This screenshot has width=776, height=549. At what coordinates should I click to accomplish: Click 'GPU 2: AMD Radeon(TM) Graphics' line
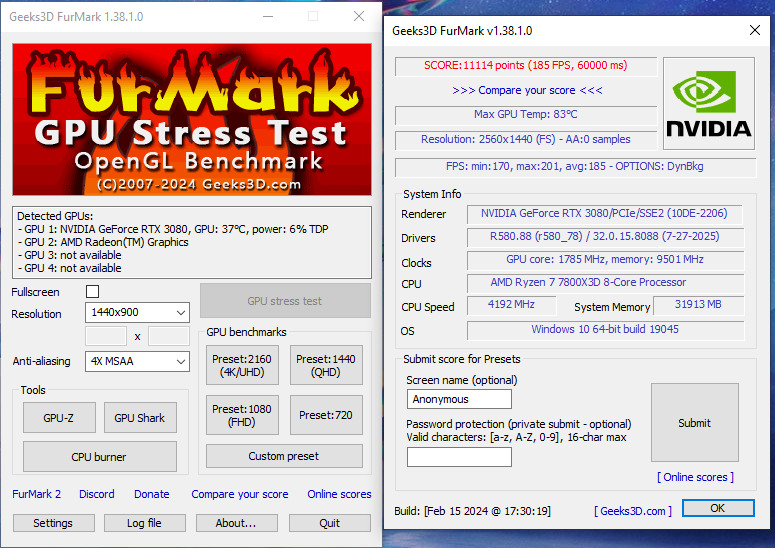click(x=103, y=242)
